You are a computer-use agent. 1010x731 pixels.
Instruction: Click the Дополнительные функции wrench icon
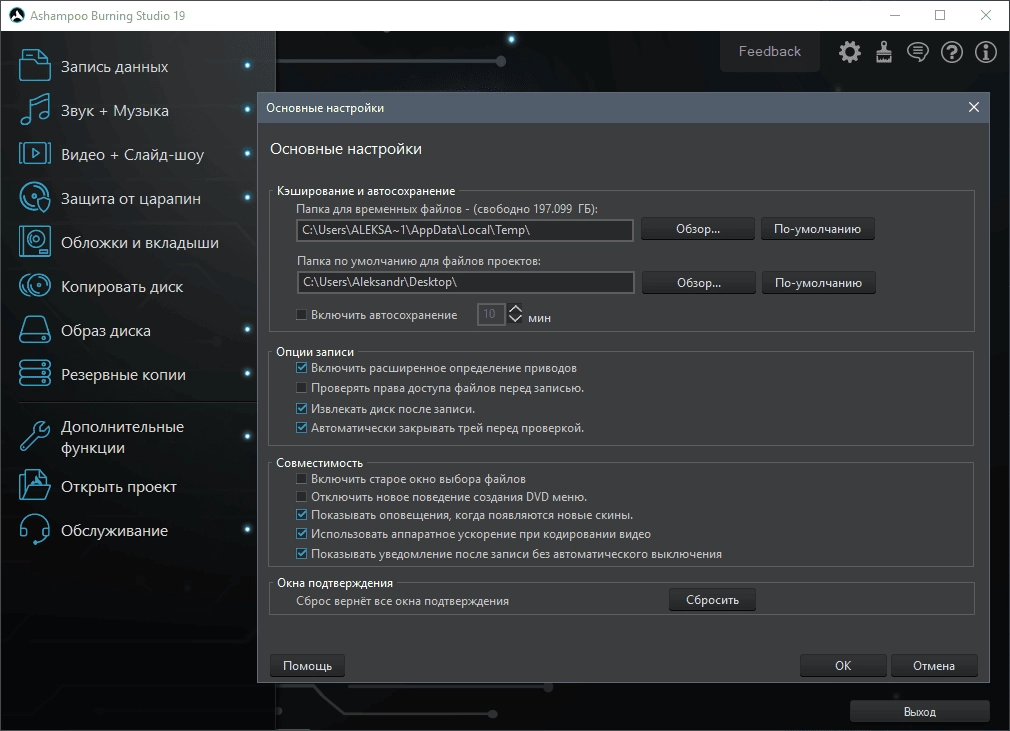point(35,436)
